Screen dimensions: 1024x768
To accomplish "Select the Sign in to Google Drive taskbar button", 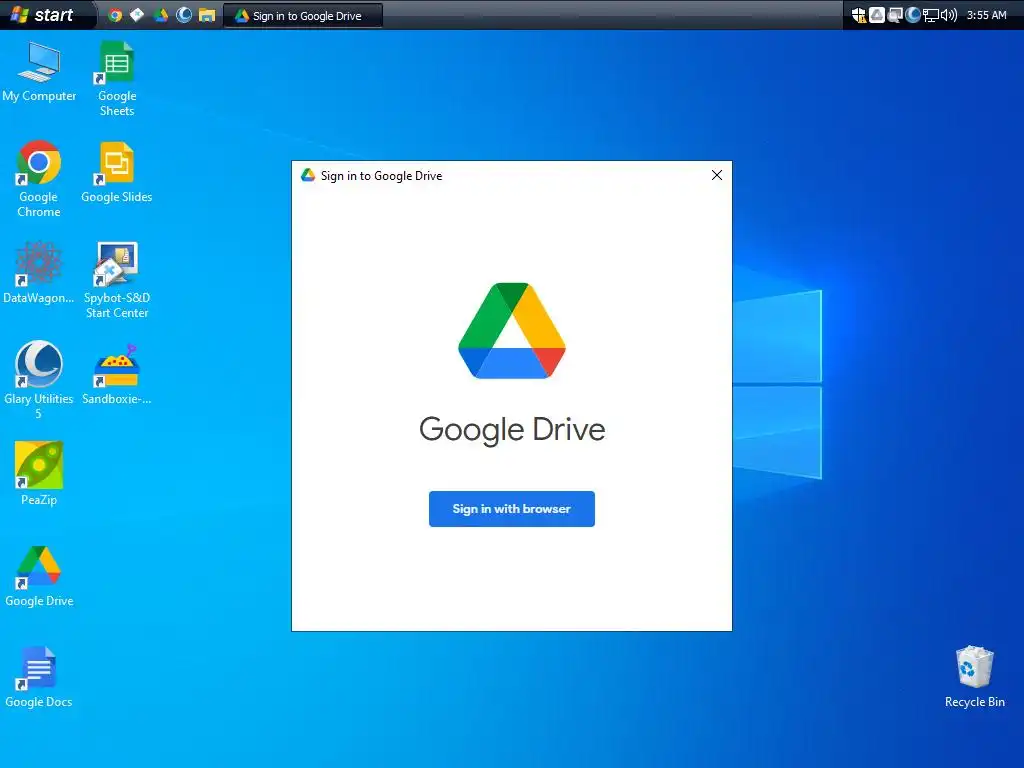I will 303,16.
